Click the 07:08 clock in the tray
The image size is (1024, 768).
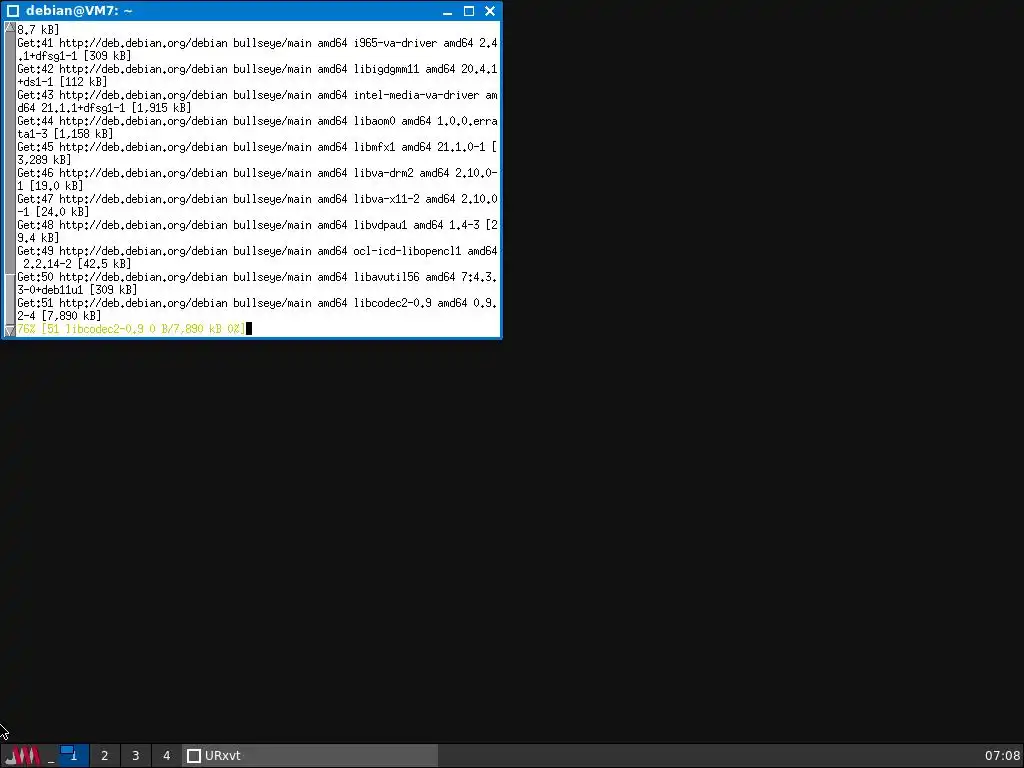point(1002,756)
